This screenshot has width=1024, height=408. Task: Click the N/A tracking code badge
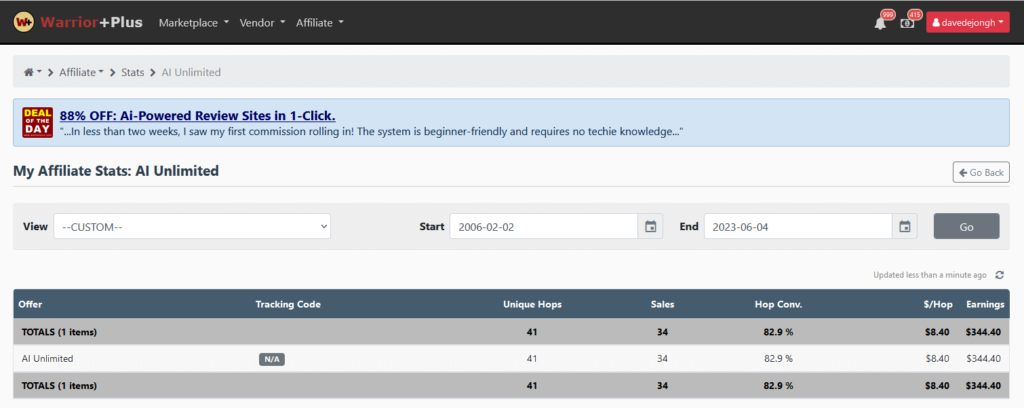[272, 359]
